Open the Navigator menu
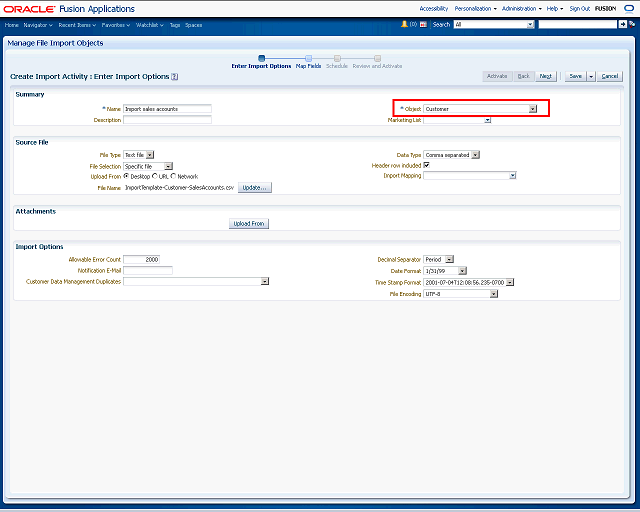640x512 pixels. pos(38,25)
